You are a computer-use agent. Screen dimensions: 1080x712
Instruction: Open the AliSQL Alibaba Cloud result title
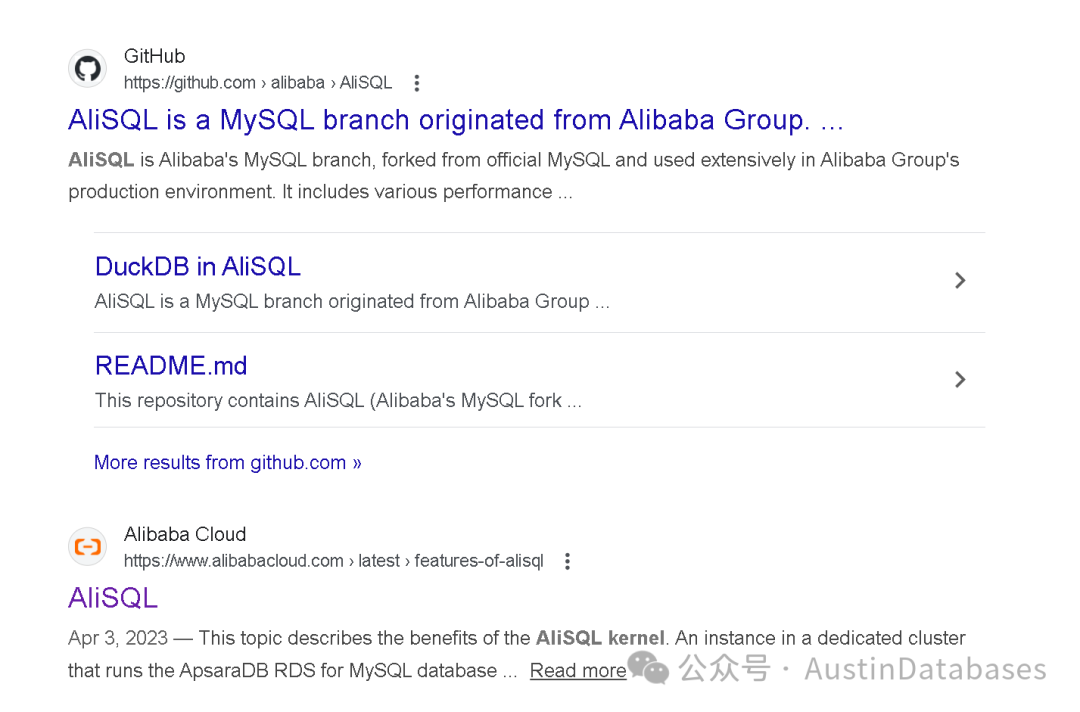click(113, 598)
